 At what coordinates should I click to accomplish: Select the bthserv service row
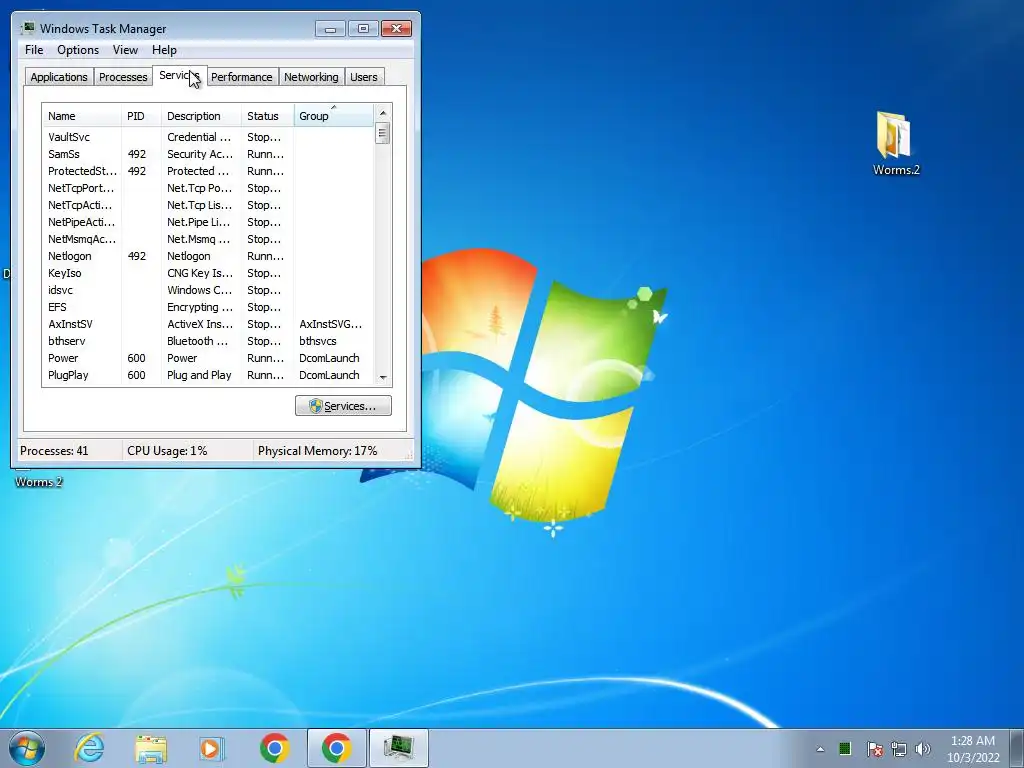click(x=208, y=341)
